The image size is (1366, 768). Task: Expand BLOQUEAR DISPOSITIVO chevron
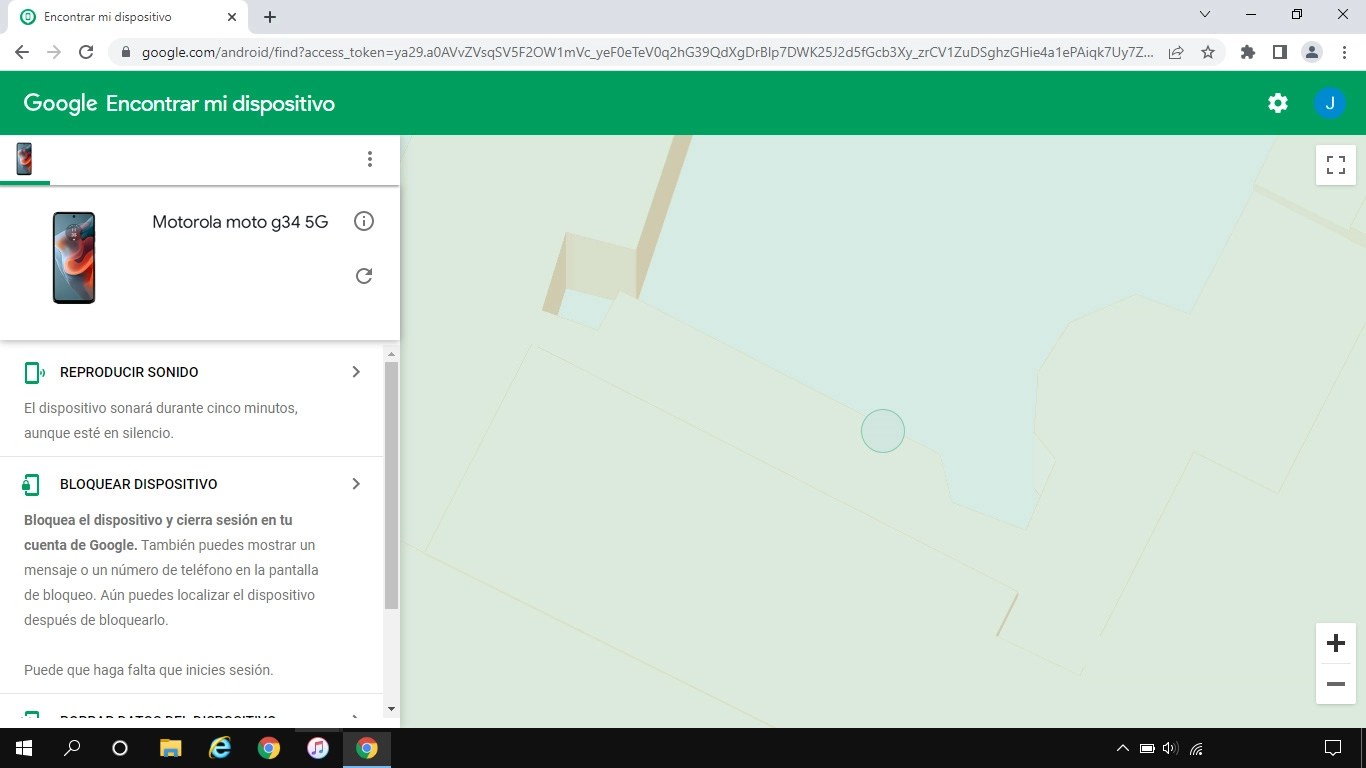coord(356,484)
